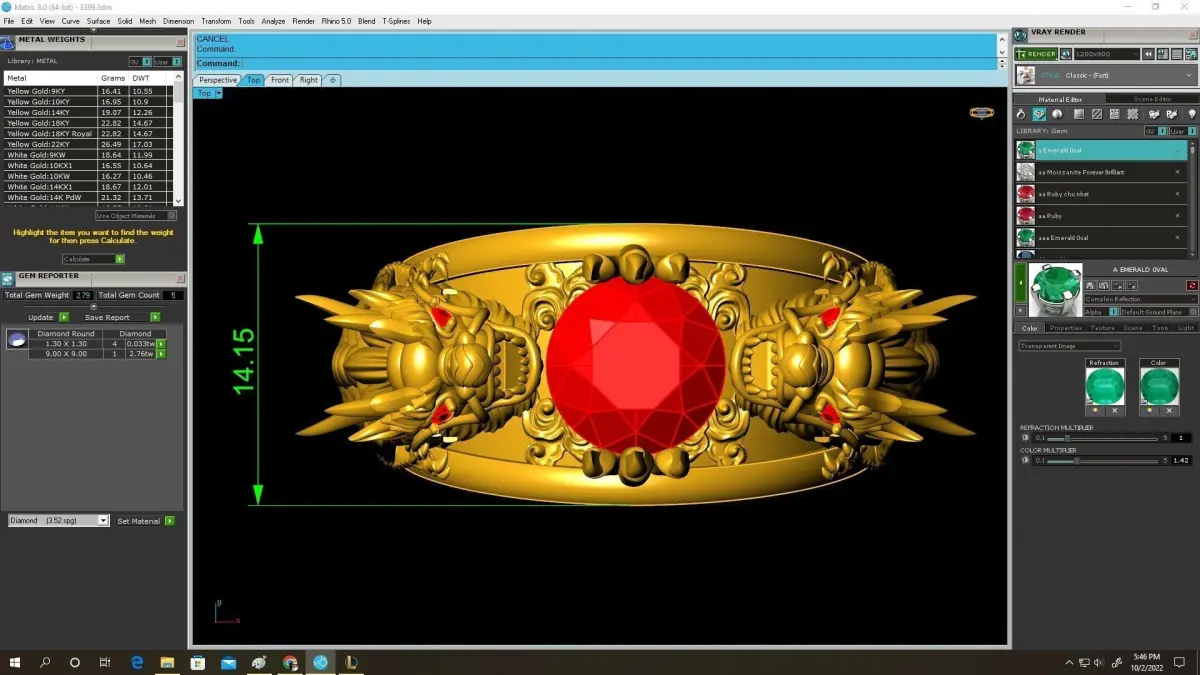Click the red refresh material icon
The image size is (1200, 675).
[x=1192, y=285]
